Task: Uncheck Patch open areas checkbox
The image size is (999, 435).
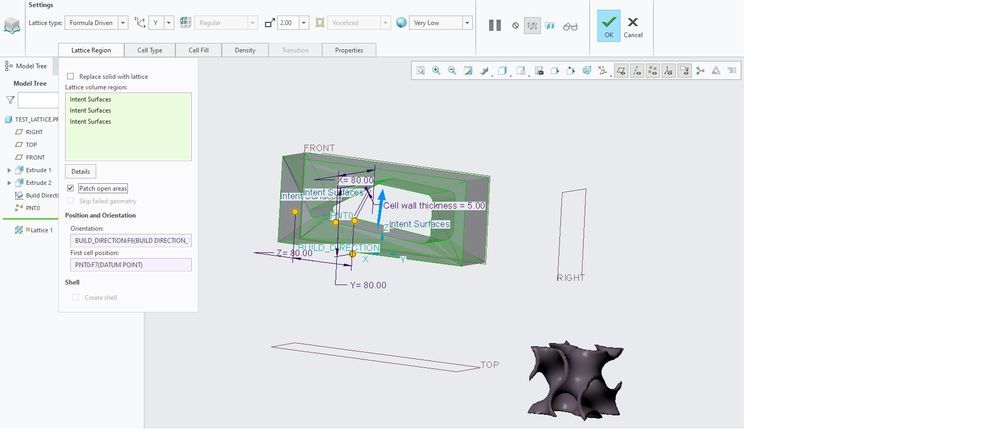Action: pyautogui.click(x=70, y=188)
